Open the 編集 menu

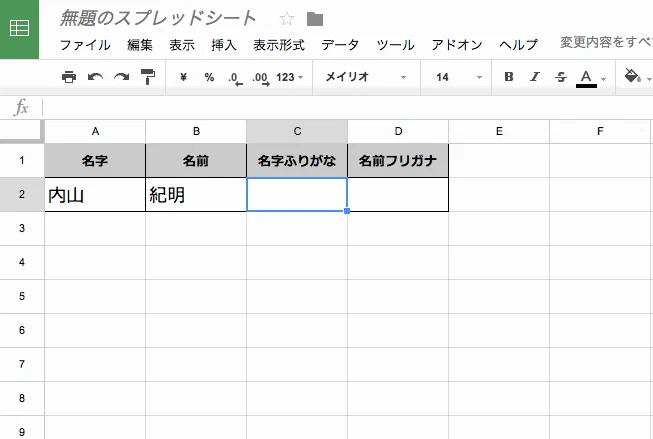pos(140,45)
